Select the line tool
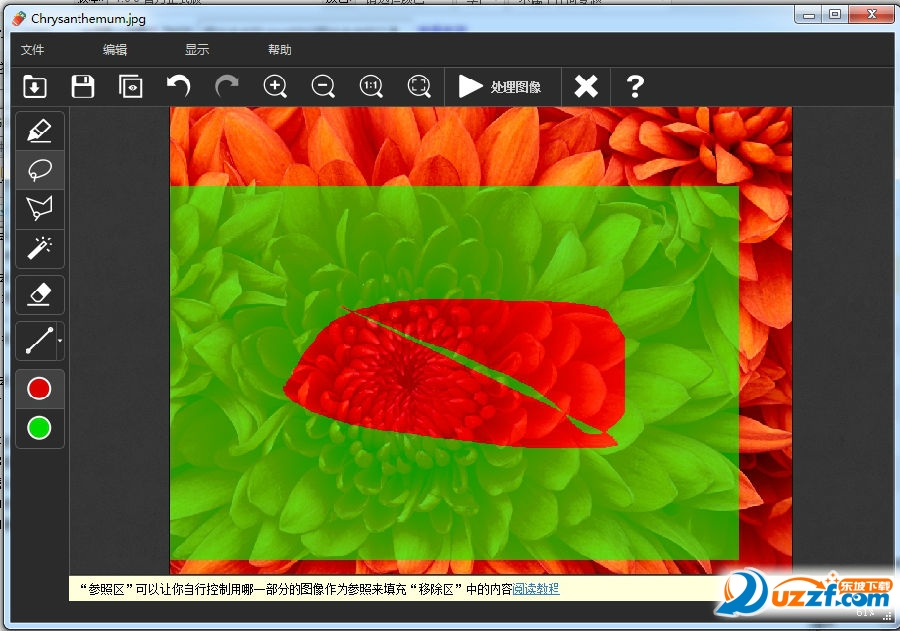Image resolution: width=900 pixels, height=631 pixels. pos(37,341)
